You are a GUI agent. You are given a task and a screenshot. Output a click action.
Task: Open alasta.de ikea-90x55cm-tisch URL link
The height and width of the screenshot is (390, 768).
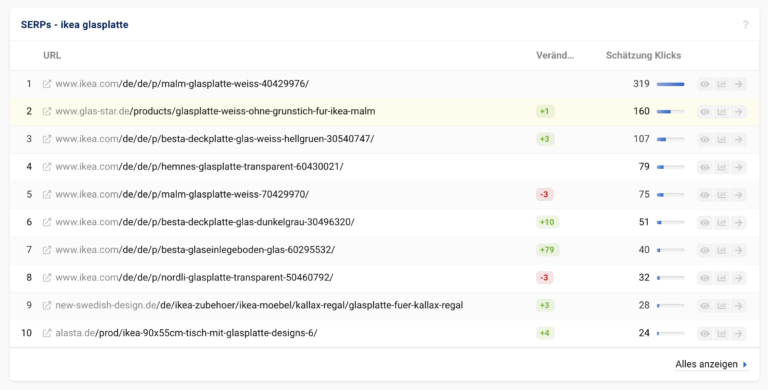pos(186,333)
